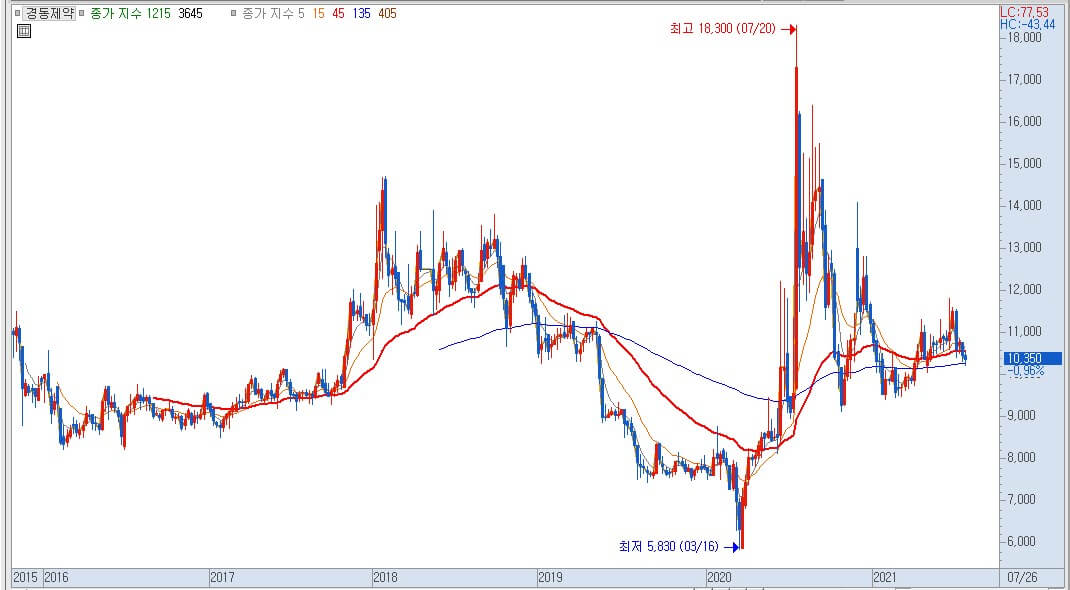Select the 3645 moving average period
This screenshot has width=1070, height=590.
190,14
